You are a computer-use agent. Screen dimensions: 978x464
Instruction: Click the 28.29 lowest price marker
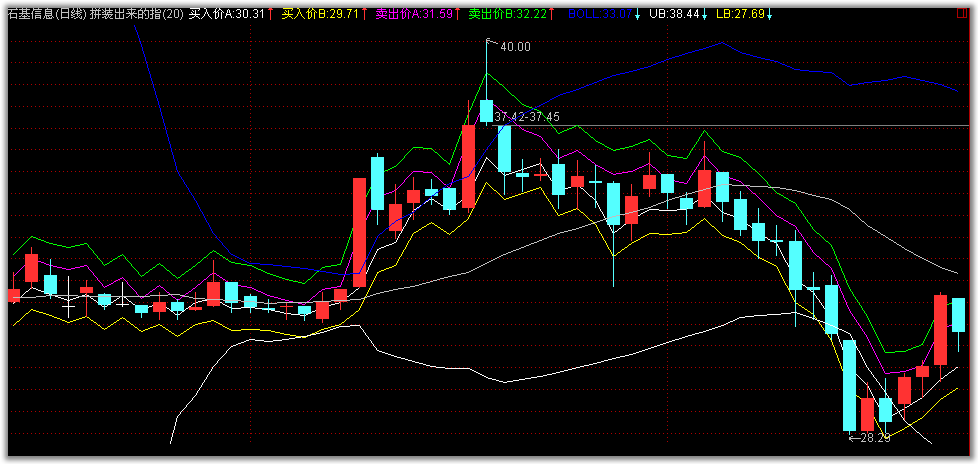tap(873, 438)
